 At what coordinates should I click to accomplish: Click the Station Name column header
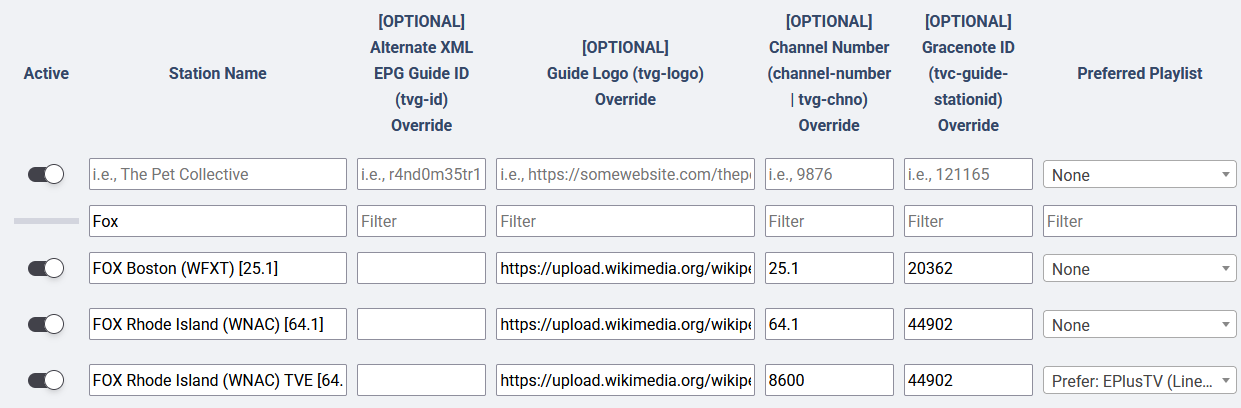coord(217,73)
